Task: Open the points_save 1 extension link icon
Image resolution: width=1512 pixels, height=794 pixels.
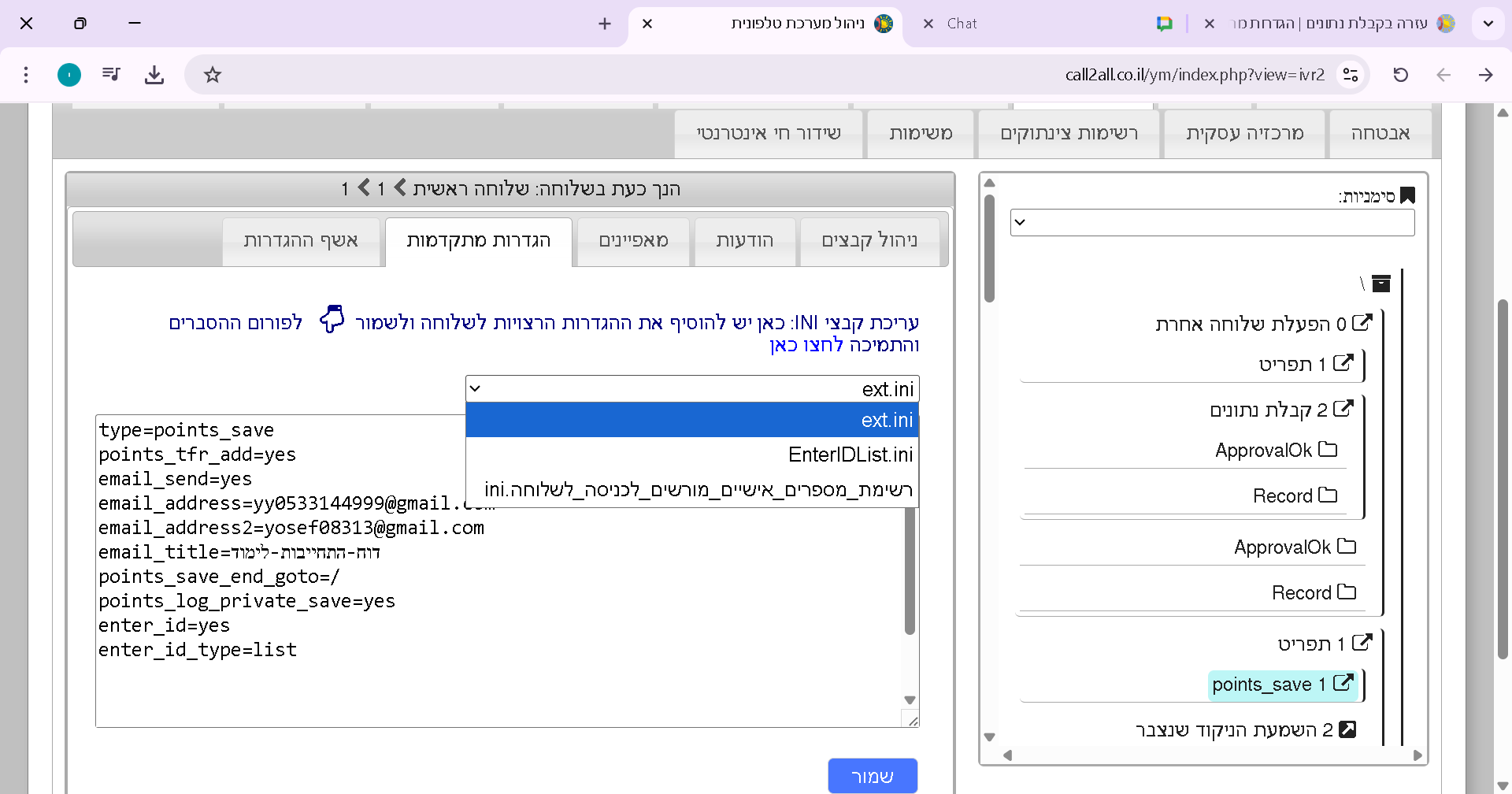Action: (x=1343, y=683)
